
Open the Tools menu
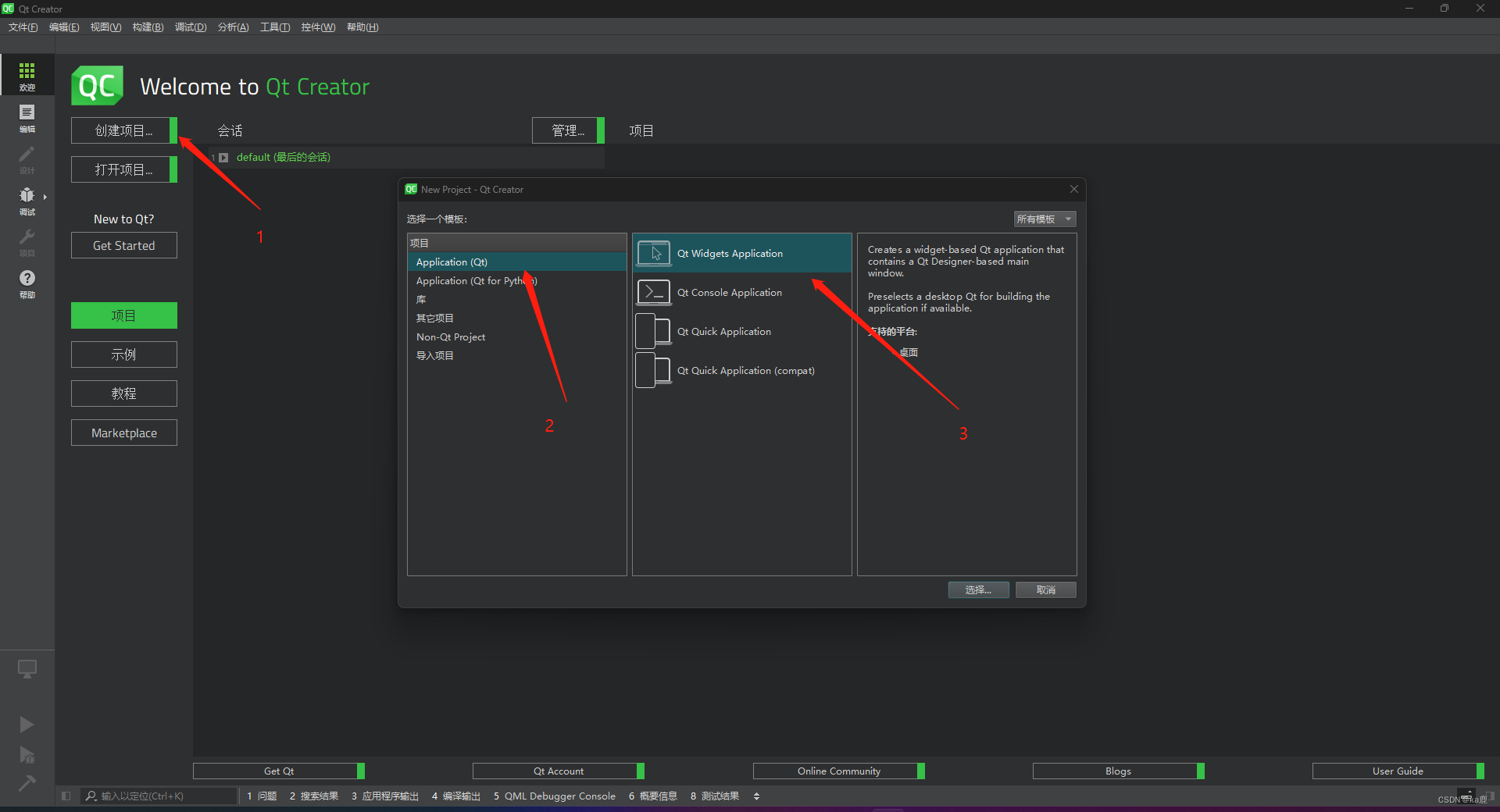275,27
